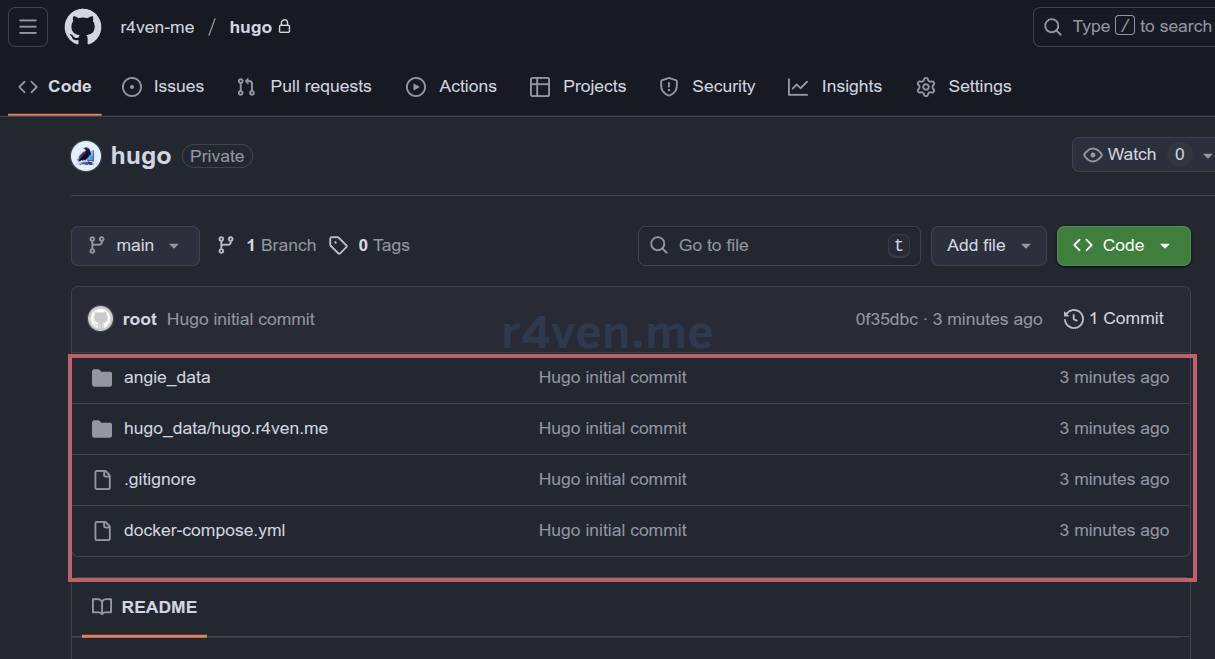Expand the Add file dropdown
This screenshot has width=1215, height=659.
pyautogui.click(x=988, y=246)
